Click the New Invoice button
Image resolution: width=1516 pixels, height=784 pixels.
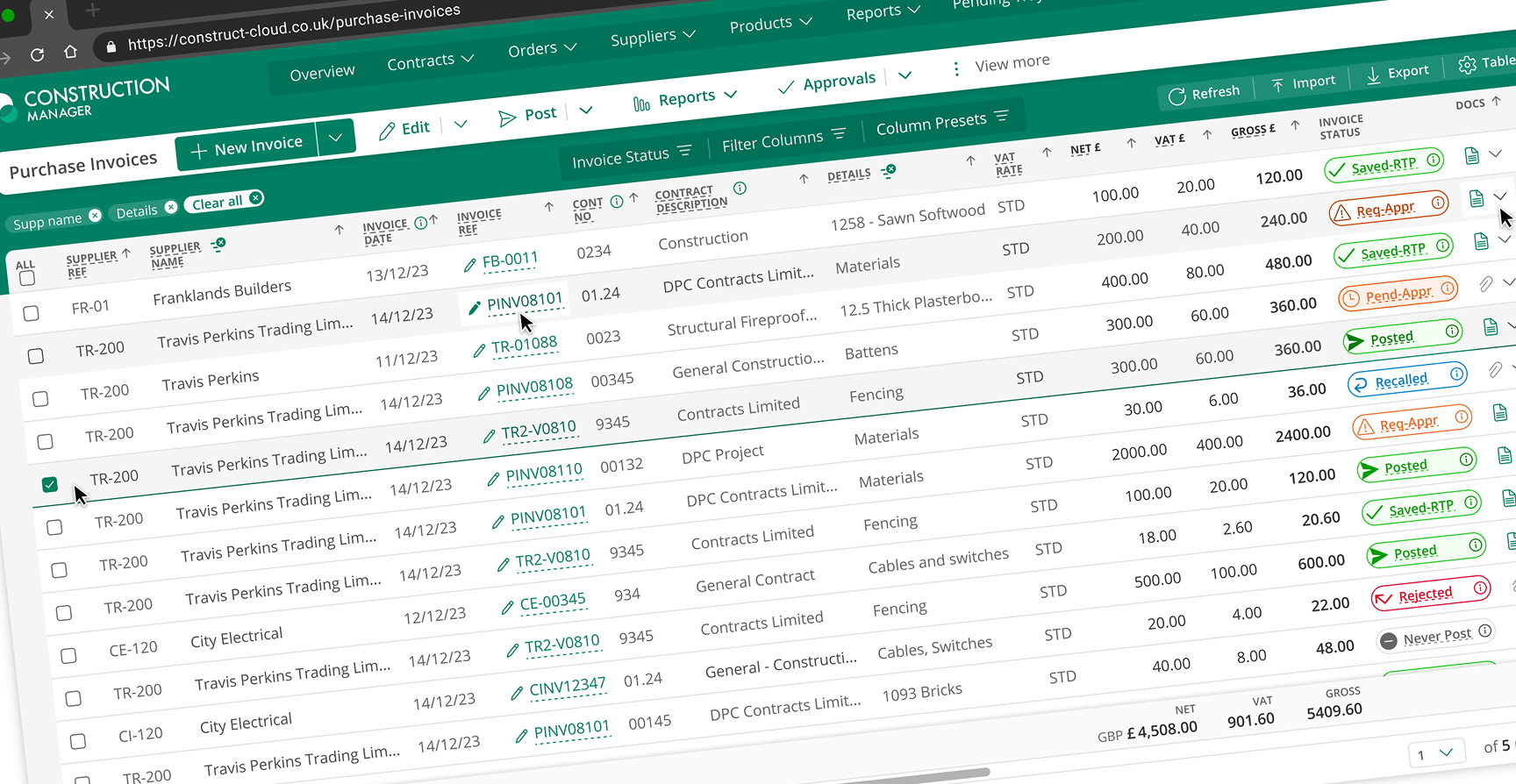[247, 146]
